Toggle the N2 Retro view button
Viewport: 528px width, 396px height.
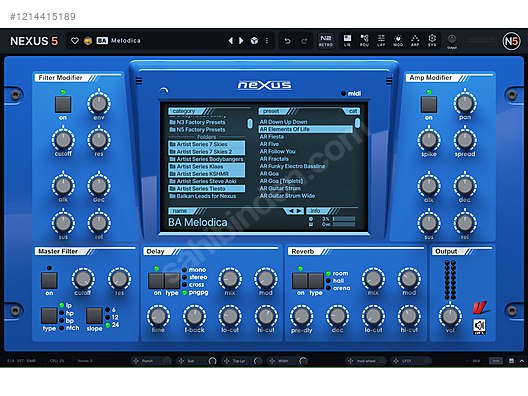pyautogui.click(x=326, y=40)
